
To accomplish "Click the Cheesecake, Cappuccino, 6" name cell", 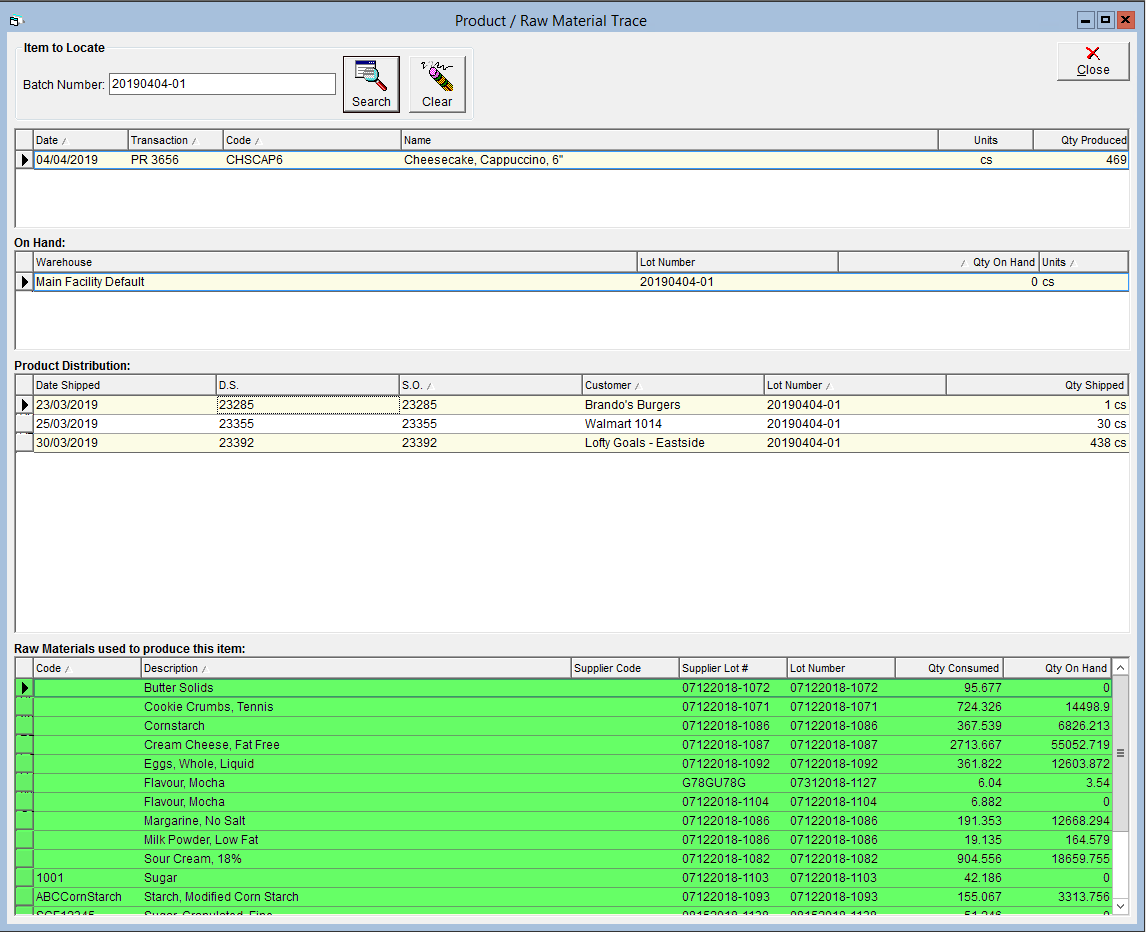I will click(x=669, y=160).
